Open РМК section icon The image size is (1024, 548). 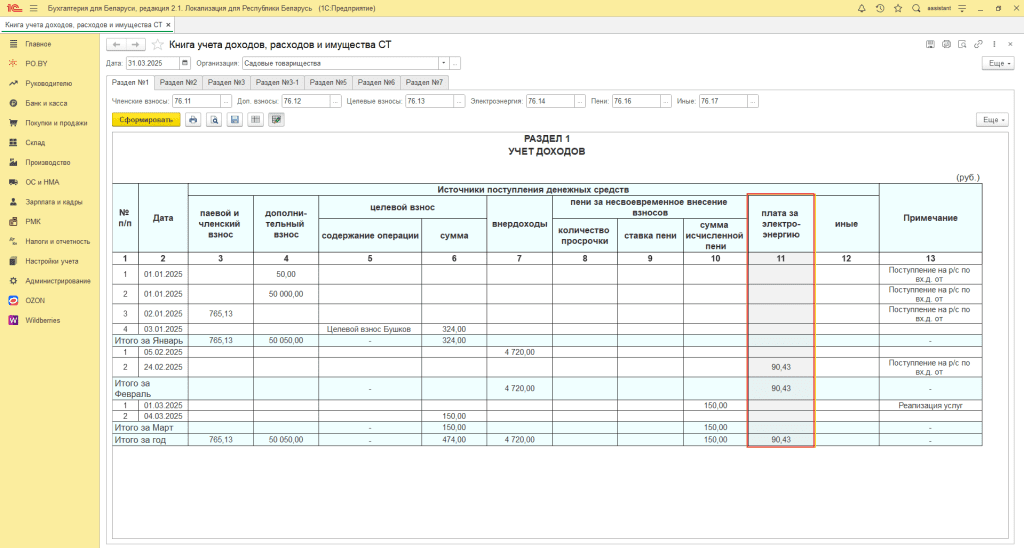pyautogui.click(x=13, y=221)
